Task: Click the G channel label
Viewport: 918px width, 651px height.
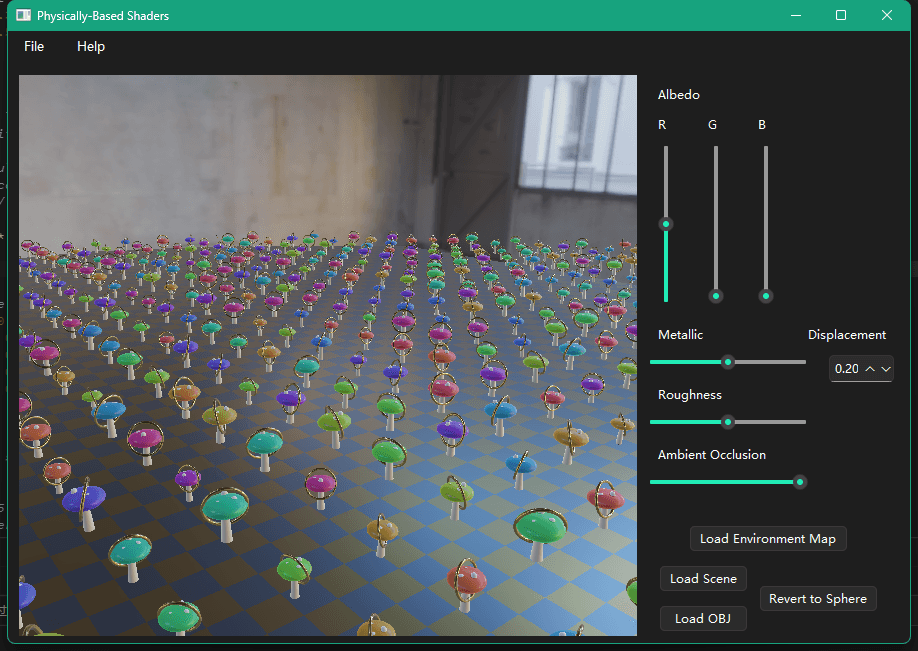Action: click(712, 125)
